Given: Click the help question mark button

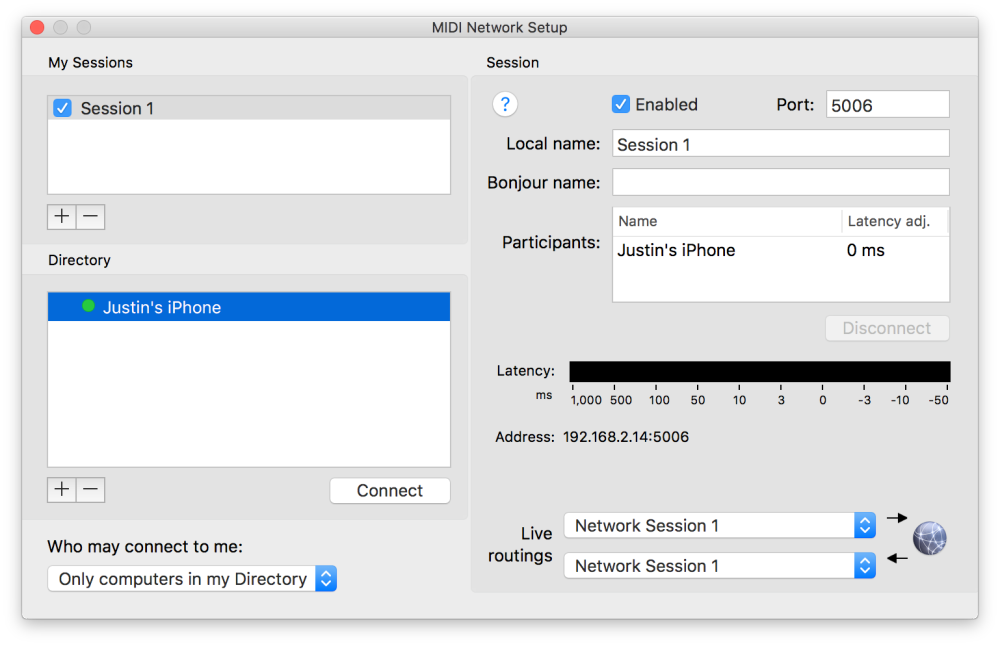Looking at the screenshot, I should pos(505,104).
